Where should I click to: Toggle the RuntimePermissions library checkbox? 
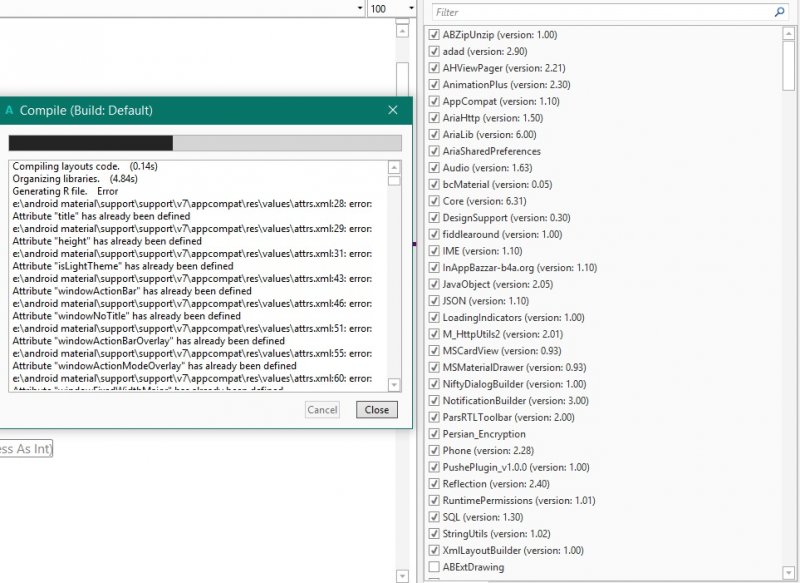[x=433, y=500]
